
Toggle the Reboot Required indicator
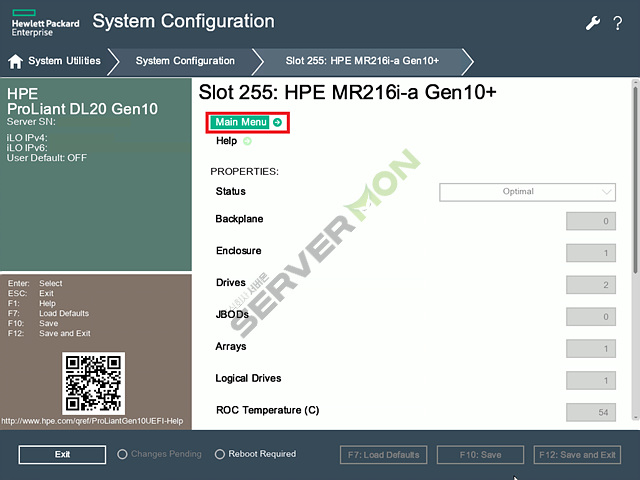pos(220,454)
